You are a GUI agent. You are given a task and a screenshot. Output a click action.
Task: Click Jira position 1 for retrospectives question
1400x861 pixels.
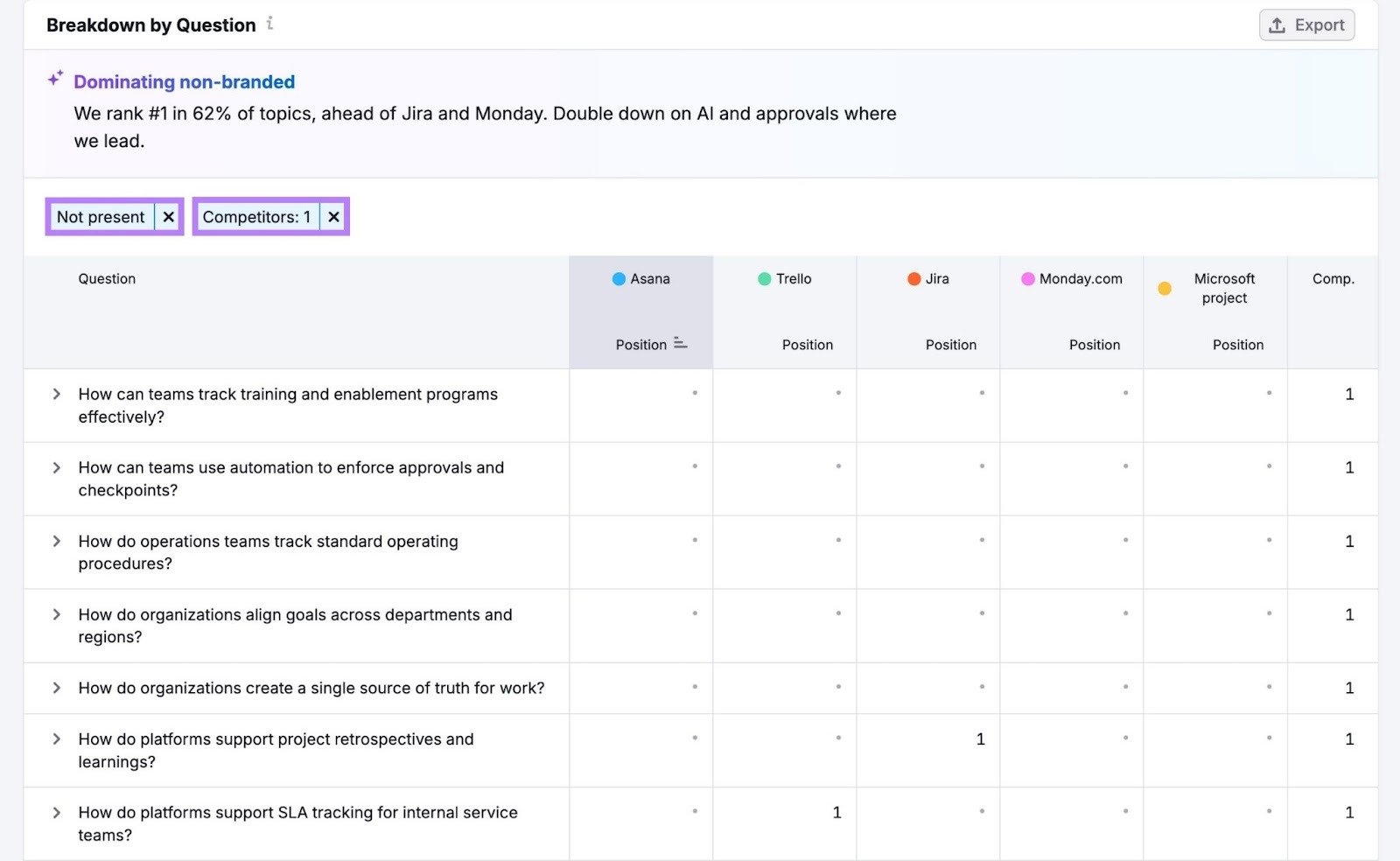[x=981, y=738]
